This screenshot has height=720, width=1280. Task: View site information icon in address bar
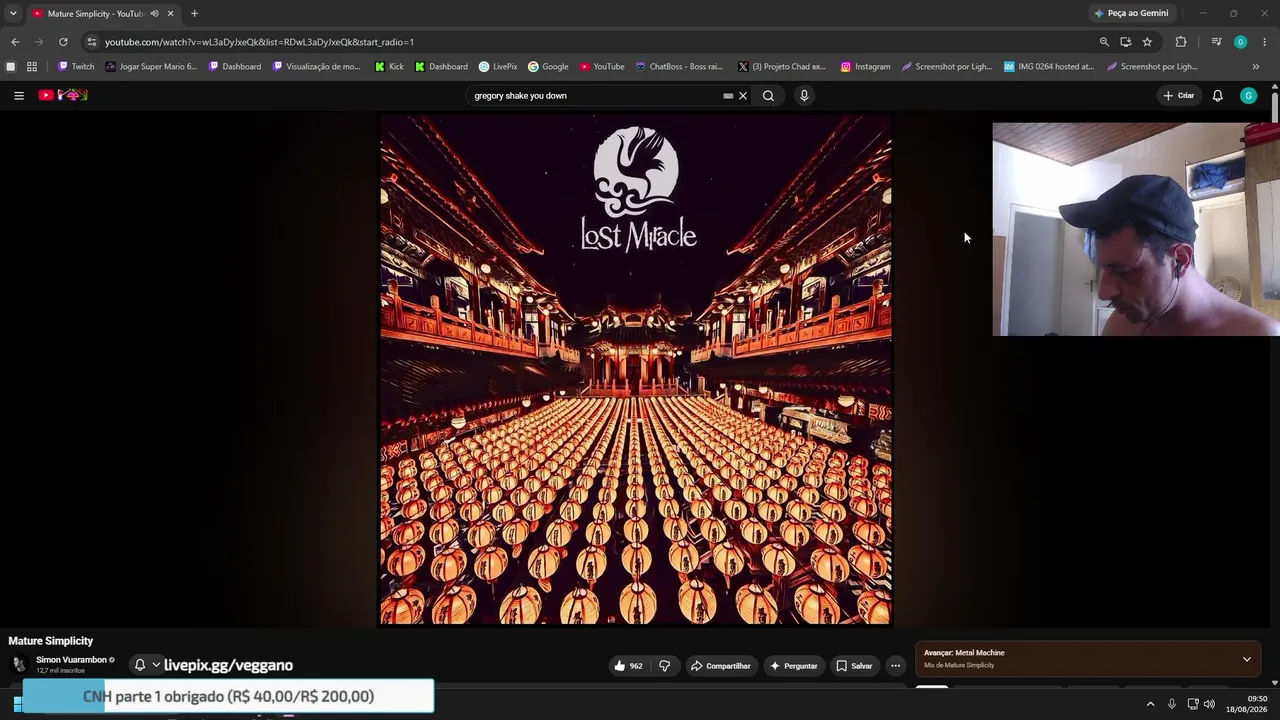(91, 42)
